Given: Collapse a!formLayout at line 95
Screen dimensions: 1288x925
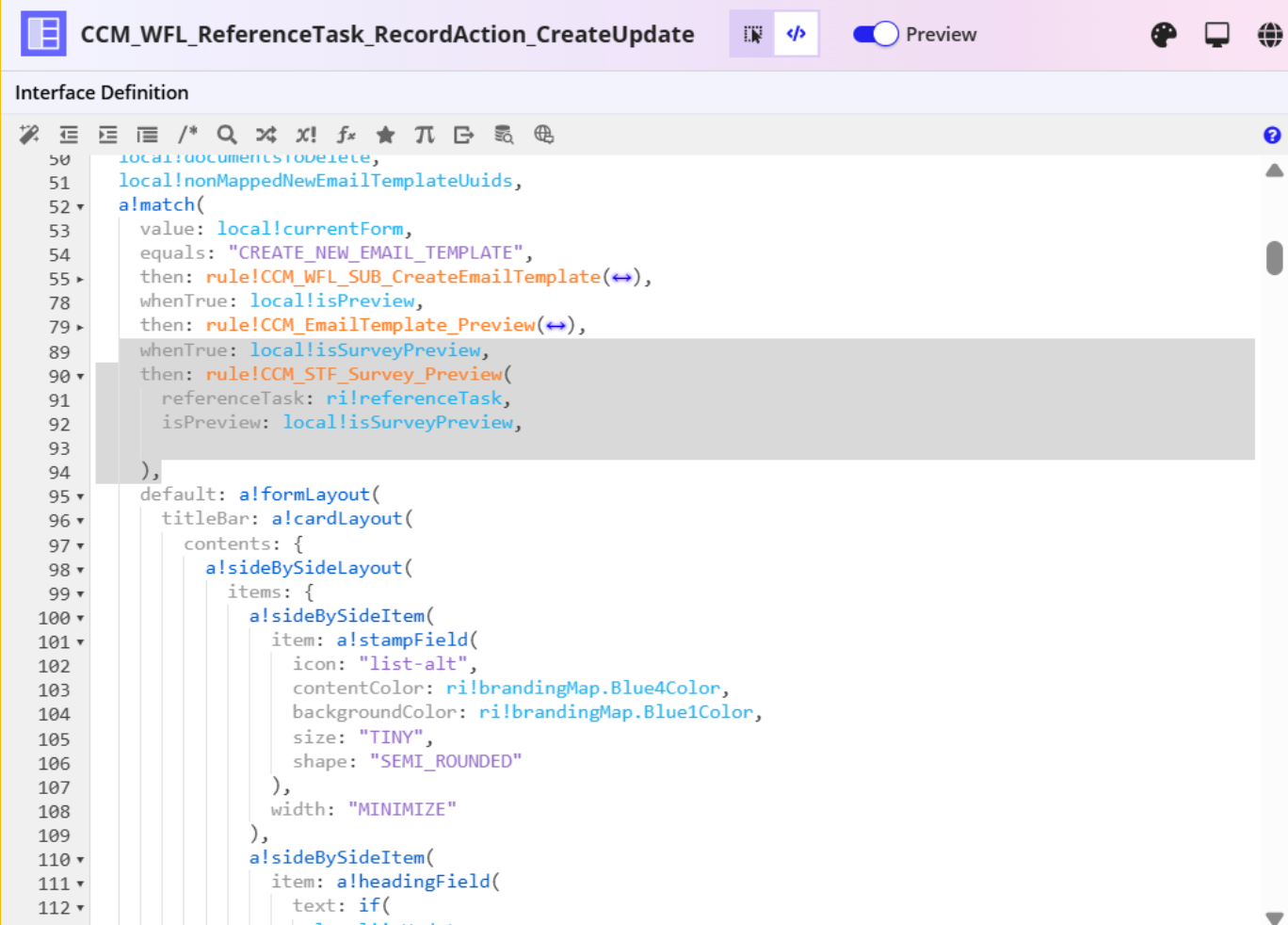Looking at the screenshot, I should tap(80, 496).
